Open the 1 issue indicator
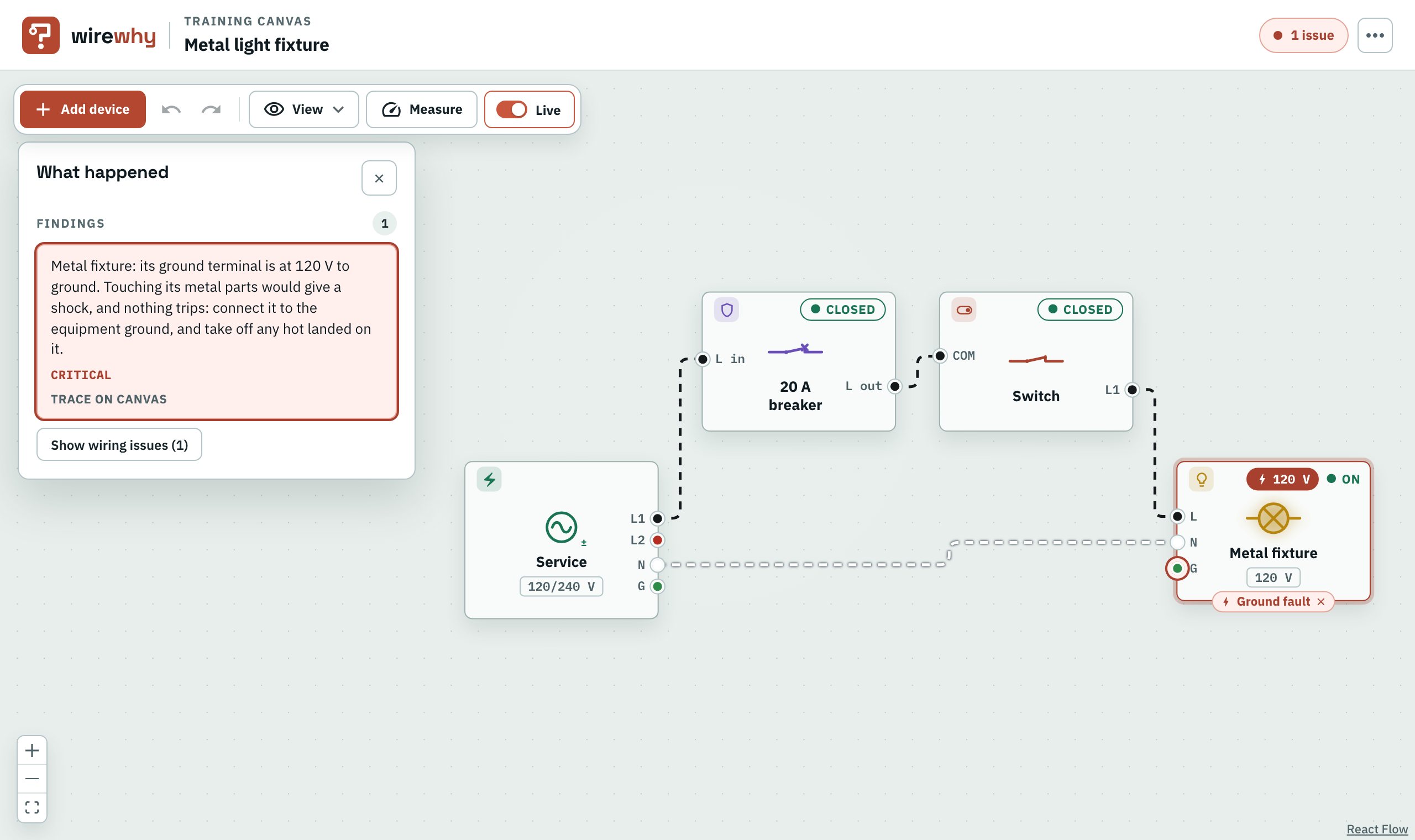Image resolution: width=1415 pixels, height=840 pixels. [x=1303, y=35]
